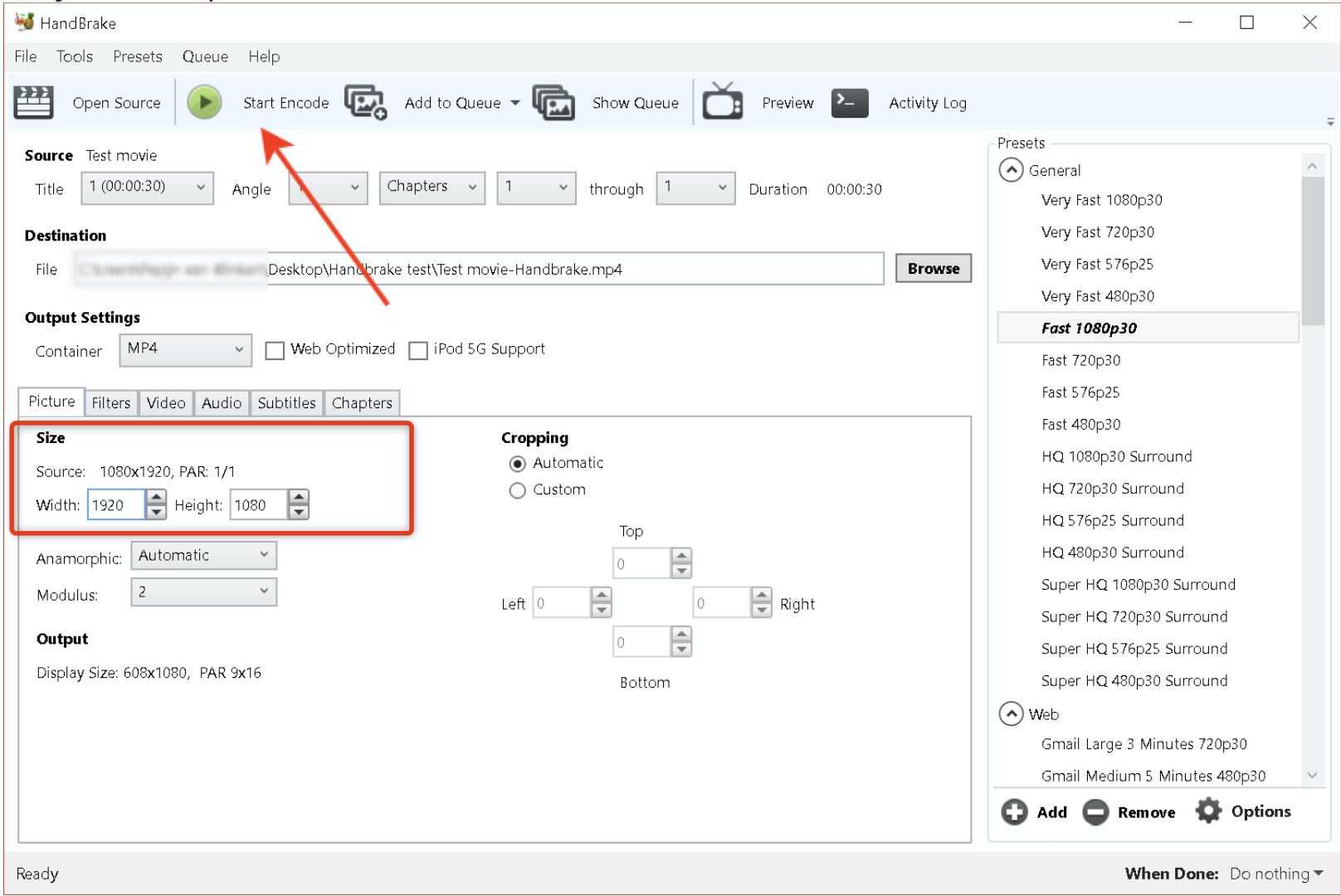Open the Queue menu

(x=205, y=56)
